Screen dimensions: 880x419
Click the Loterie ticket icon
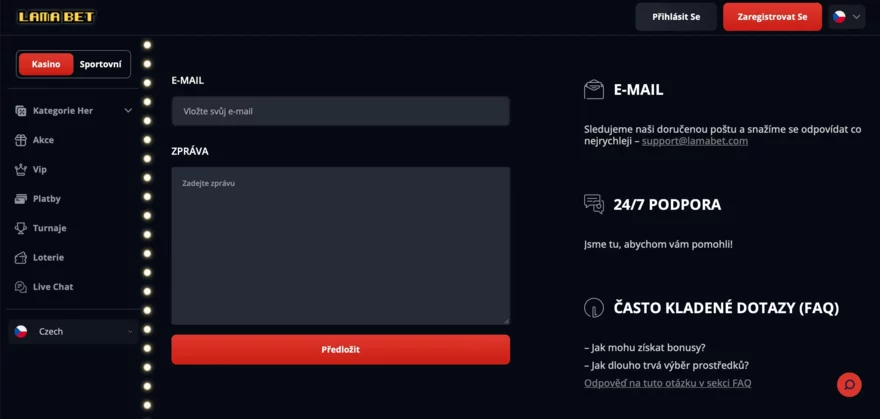point(20,257)
